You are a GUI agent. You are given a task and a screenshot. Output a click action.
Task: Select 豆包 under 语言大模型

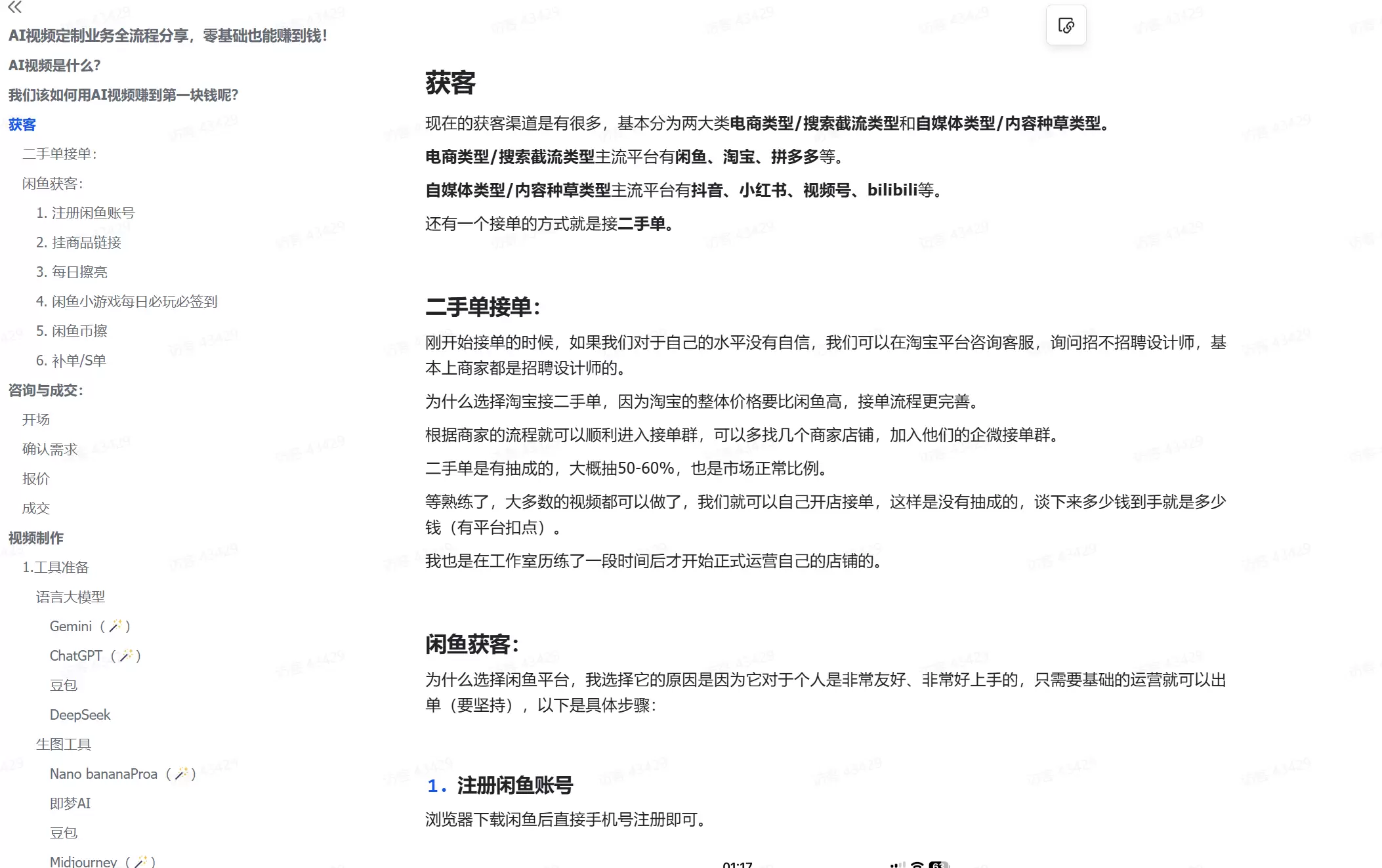[x=64, y=685]
